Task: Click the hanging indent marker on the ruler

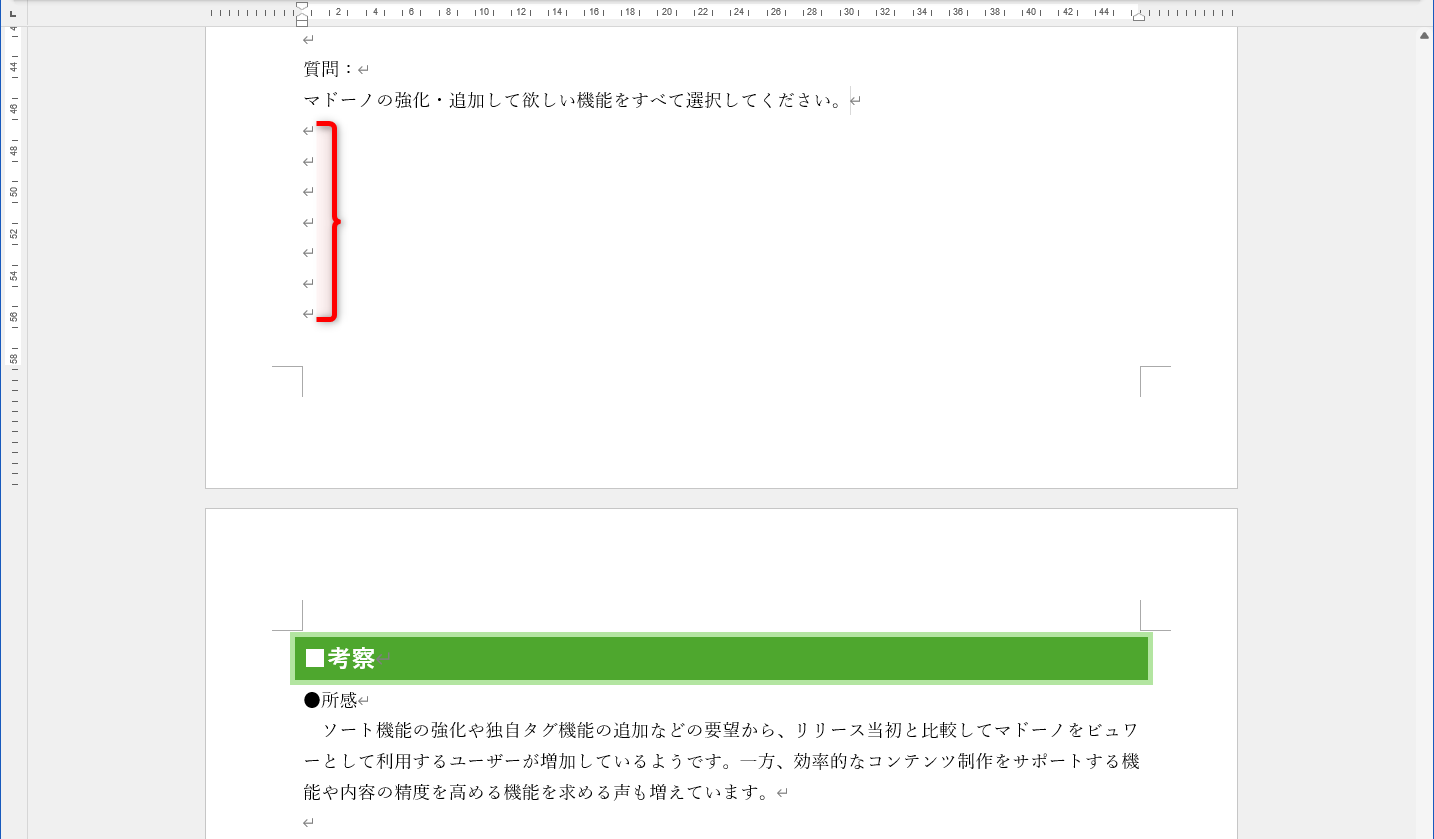Action: (x=300, y=16)
